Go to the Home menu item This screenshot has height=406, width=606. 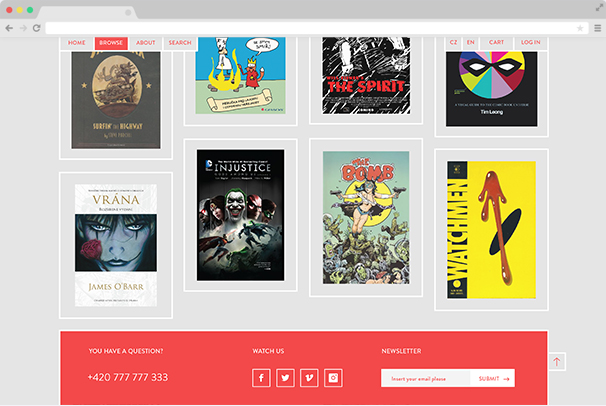(x=77, y=43)
